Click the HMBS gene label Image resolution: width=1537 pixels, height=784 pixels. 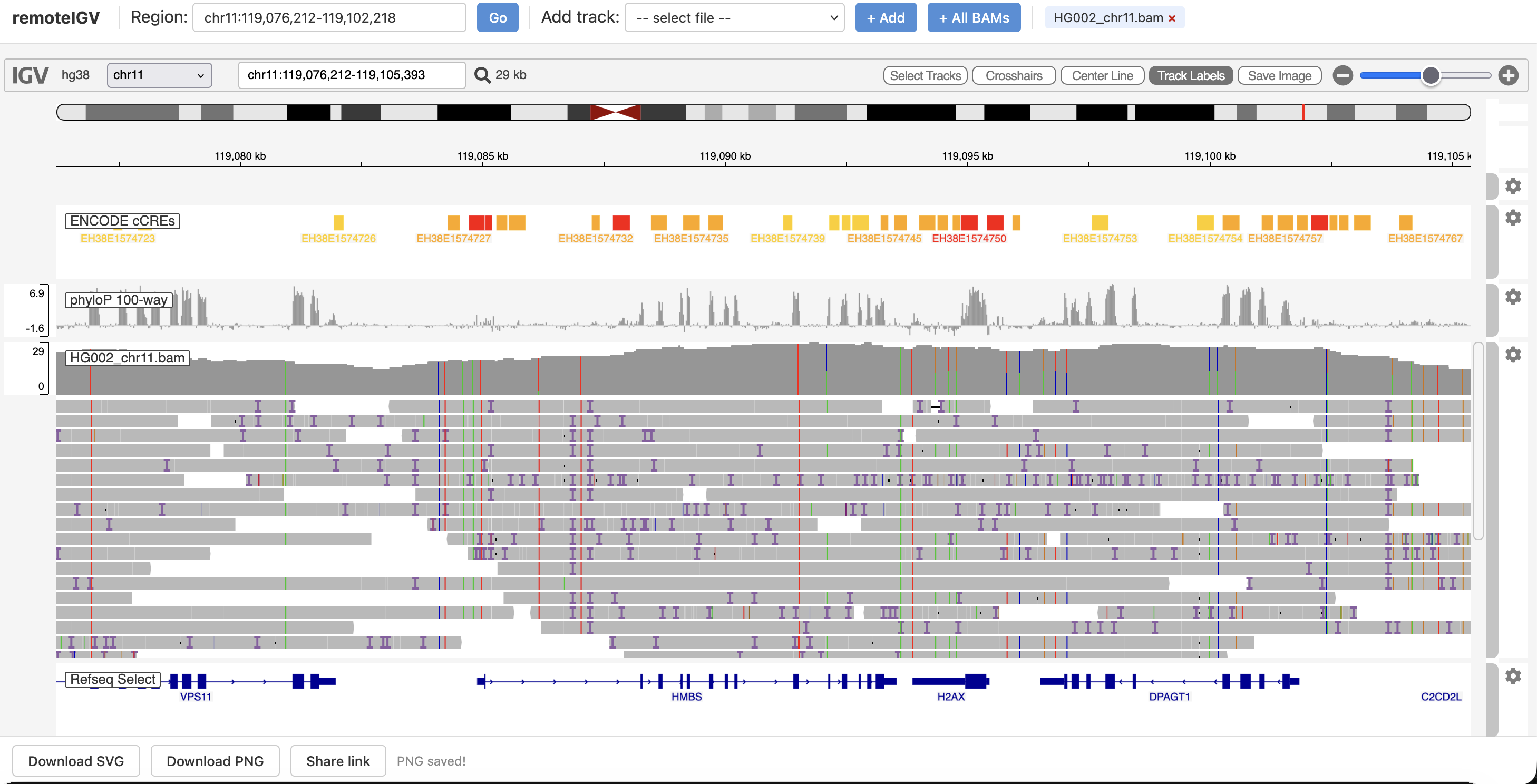(x=686, y=697)
